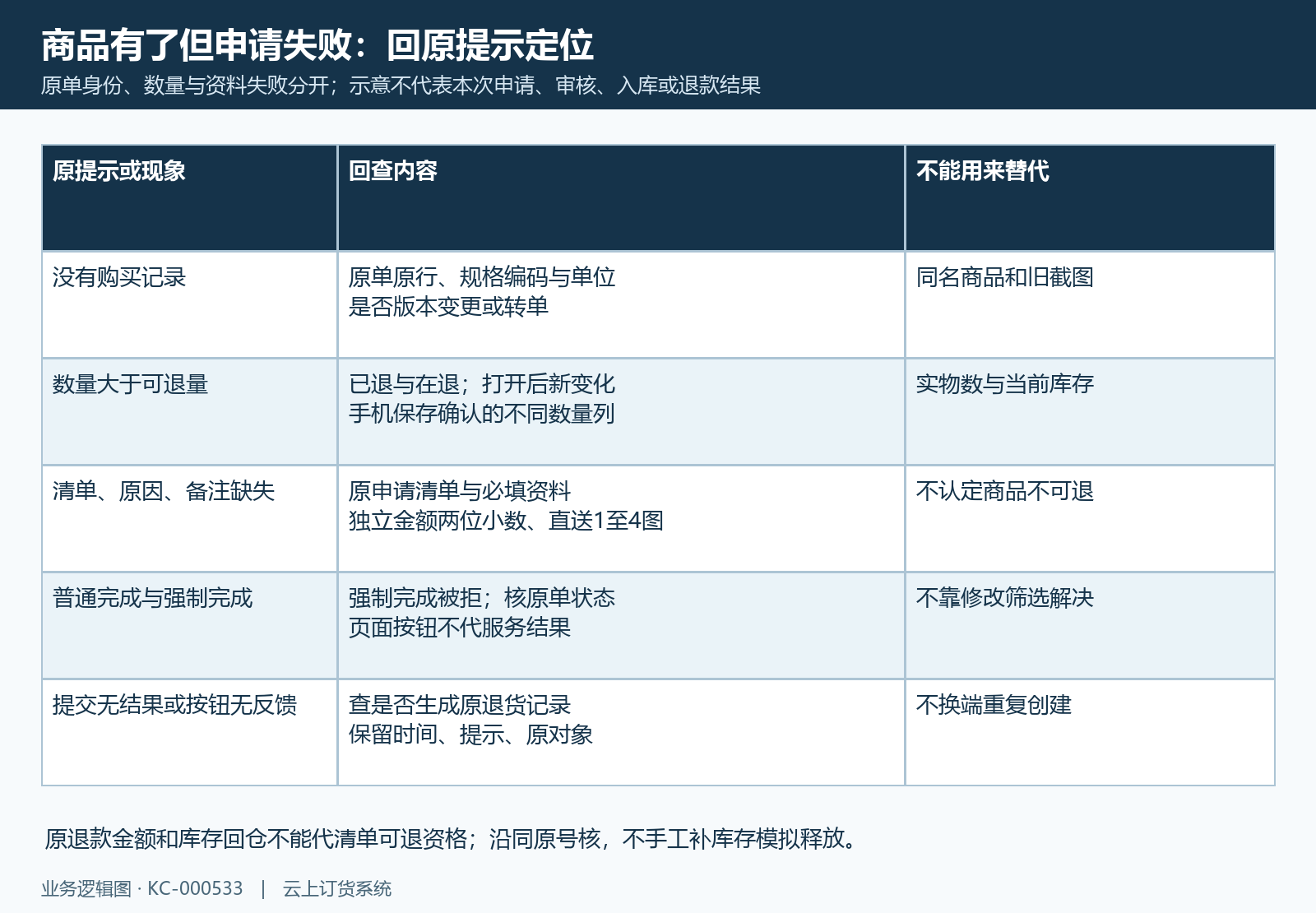
Task: Select the cell 没有购买记录
Action: 189,305
